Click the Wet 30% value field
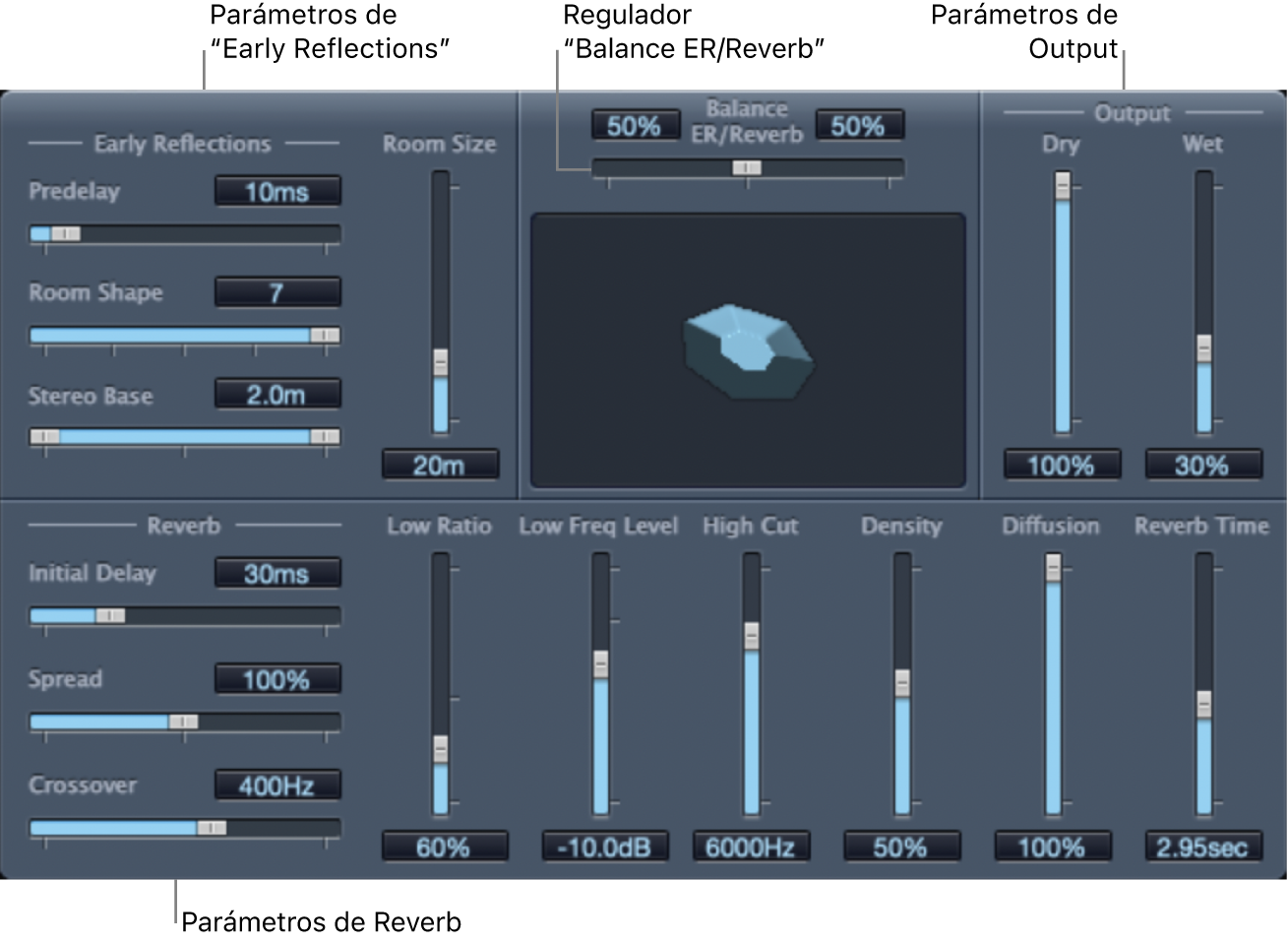 tap(1202, 465)
